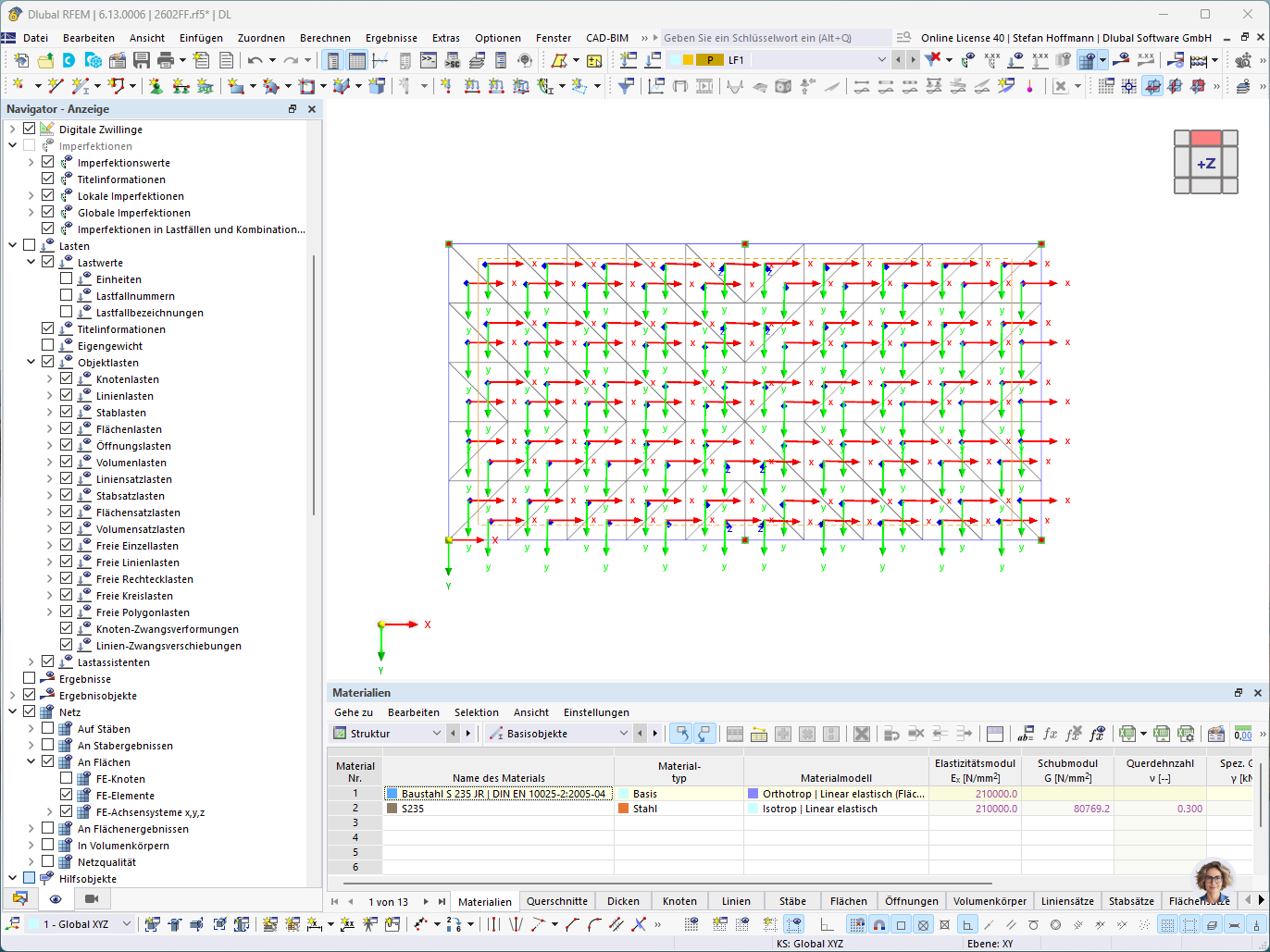Check the Eigengewicht checkbox in the Navigator

pyautogui.click(x=48, y=344)
